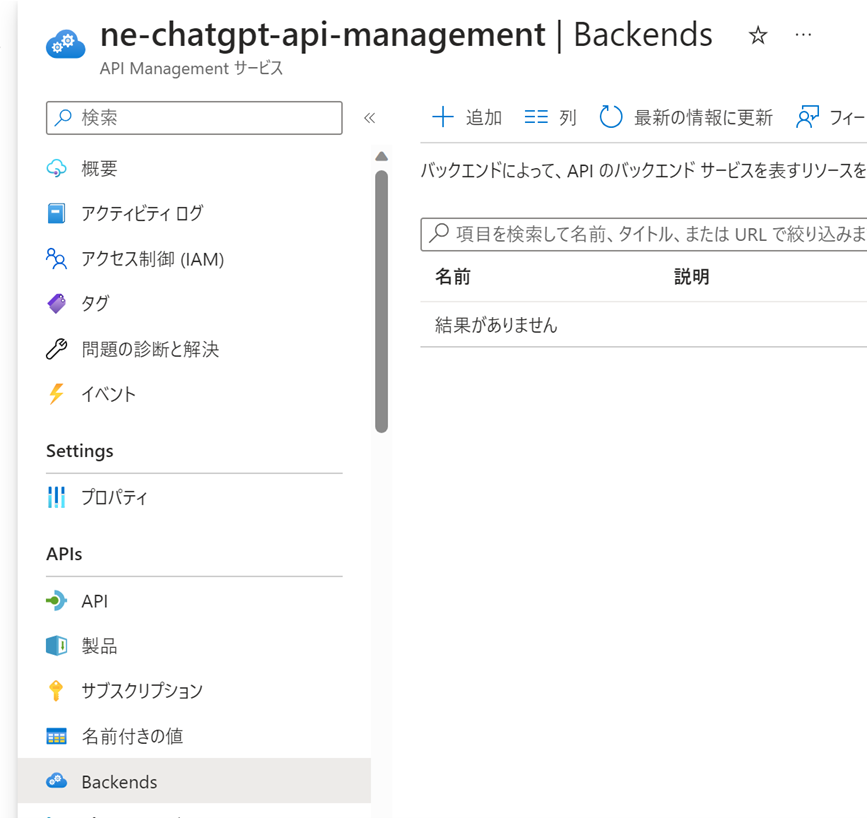Screen dimensions: 867x818
Task: Refresh with 最新の情報に更新 button
Action: [x=686, y=117]
